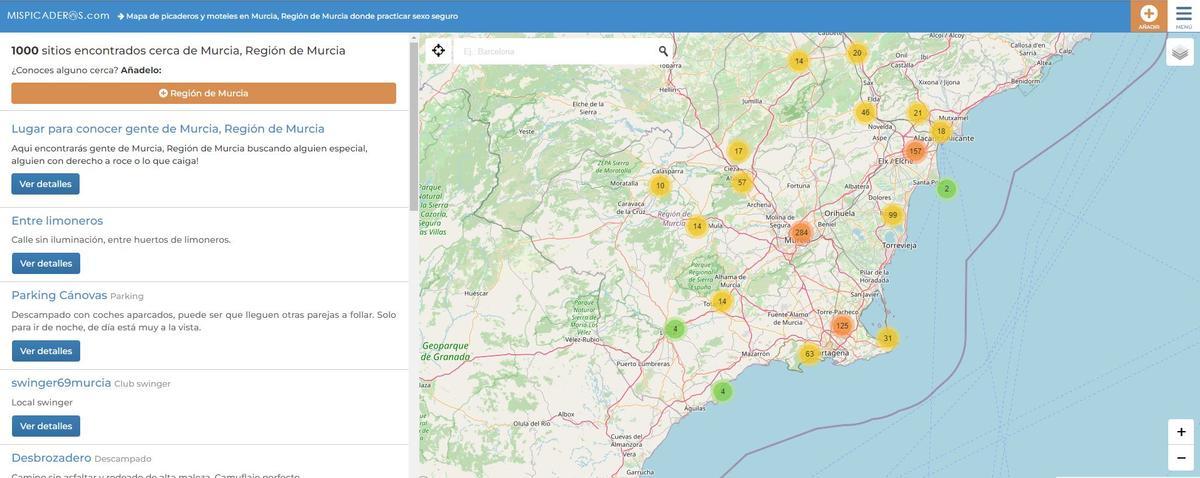The height and width of the screenshot is (478, 1200).
Task: Zoom out with the minus map button
Action: [x=1181, y=458]
